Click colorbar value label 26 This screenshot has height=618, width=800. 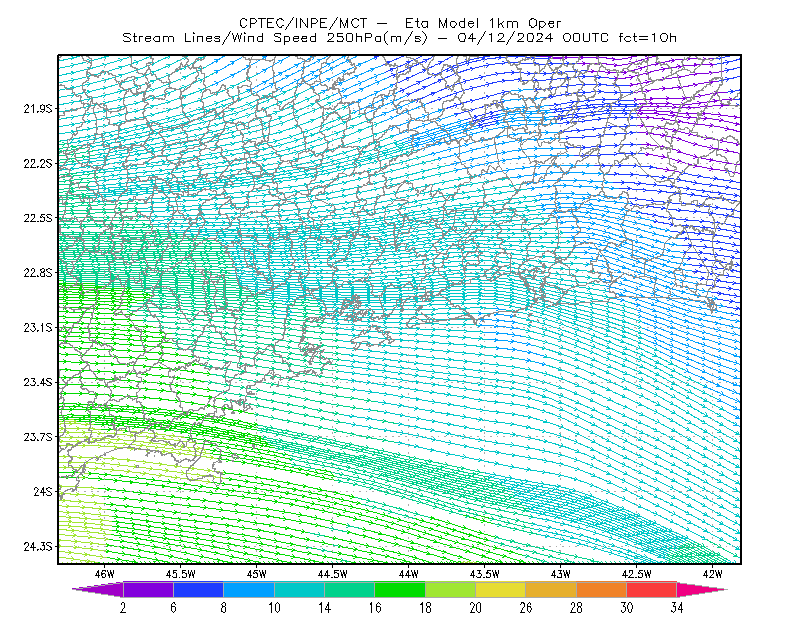pyautogui.click(x=526, y=608)
